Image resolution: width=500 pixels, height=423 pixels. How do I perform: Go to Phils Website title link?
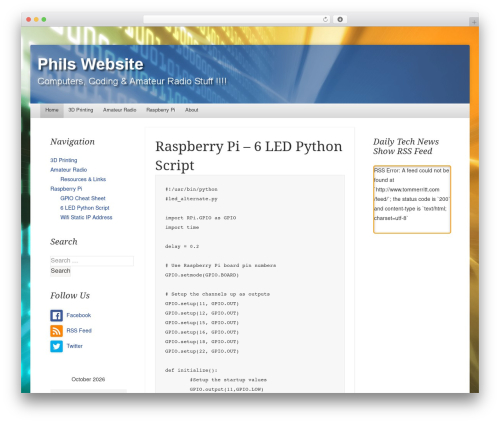90,64
